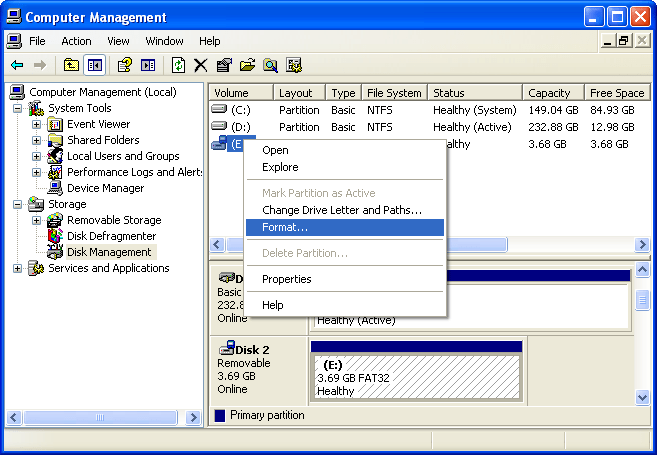Expand Performance Logs and Alerts node
The width and height of the screenshot is (657, 455).
(36, 172)
